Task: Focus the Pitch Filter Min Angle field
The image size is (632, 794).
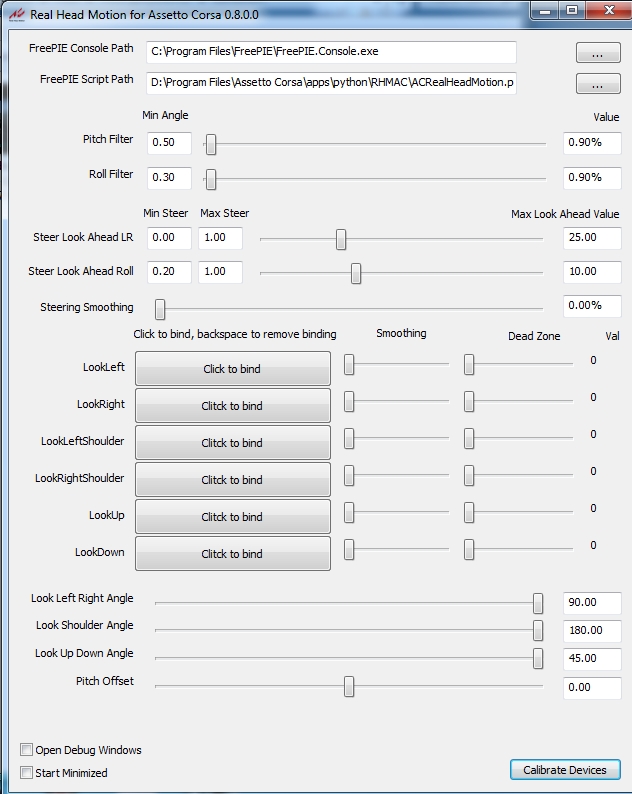Action: 168,143
